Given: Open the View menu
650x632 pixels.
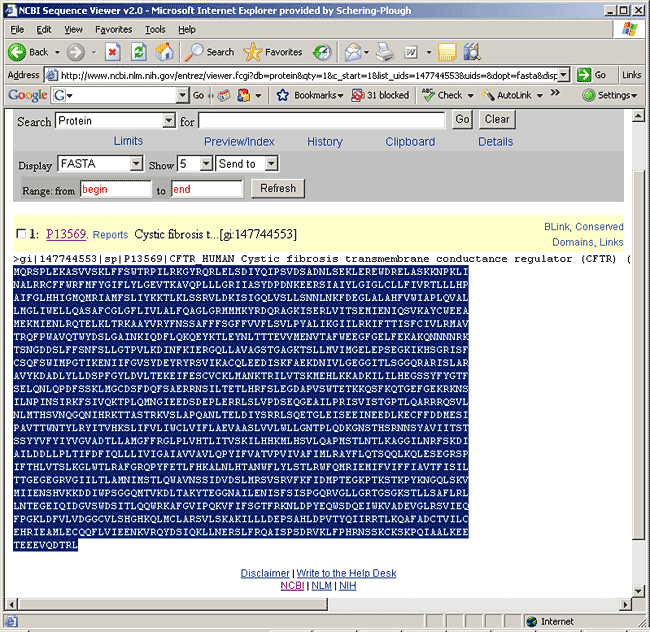Looking at the screenshot, I should click(x=73, y=29).
